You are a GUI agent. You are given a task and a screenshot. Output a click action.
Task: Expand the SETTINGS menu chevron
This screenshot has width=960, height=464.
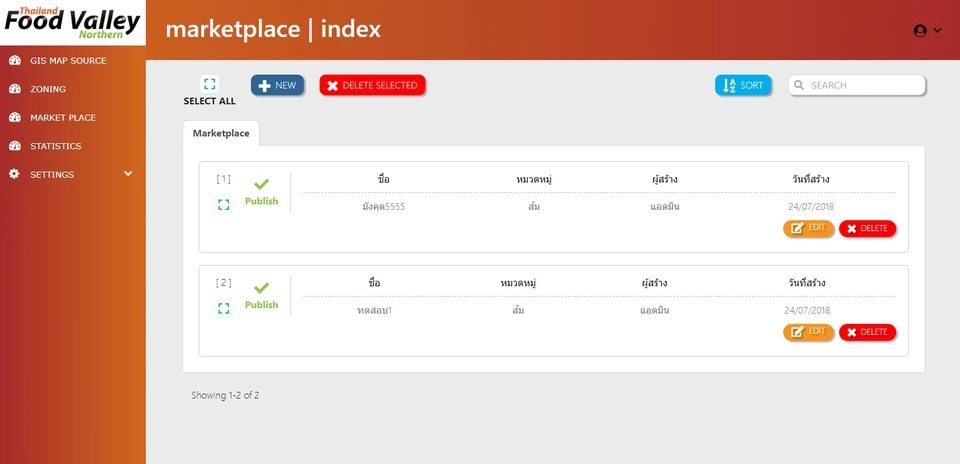(128, 174)
